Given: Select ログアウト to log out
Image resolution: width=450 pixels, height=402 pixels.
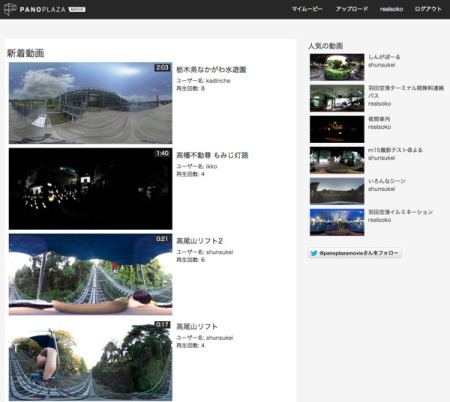Looking at the screenshot, I should (x=428, y=9).
